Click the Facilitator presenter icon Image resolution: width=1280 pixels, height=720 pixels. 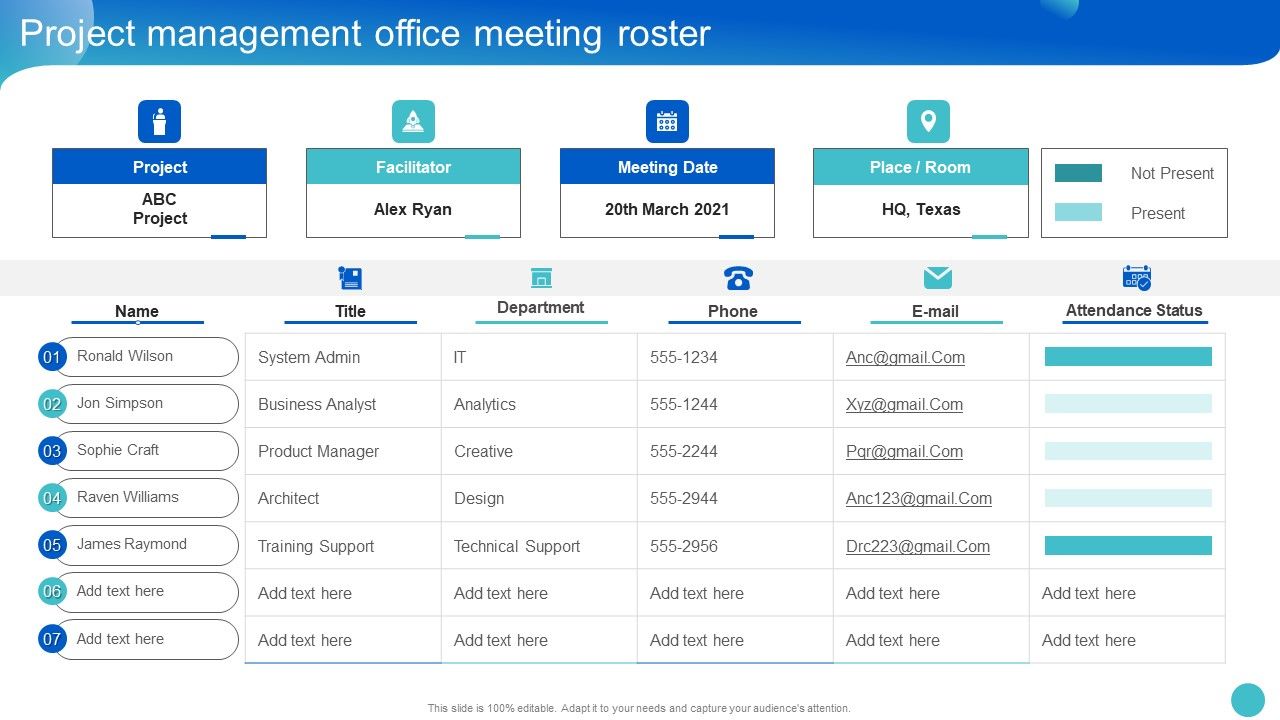tap(413, 122)
